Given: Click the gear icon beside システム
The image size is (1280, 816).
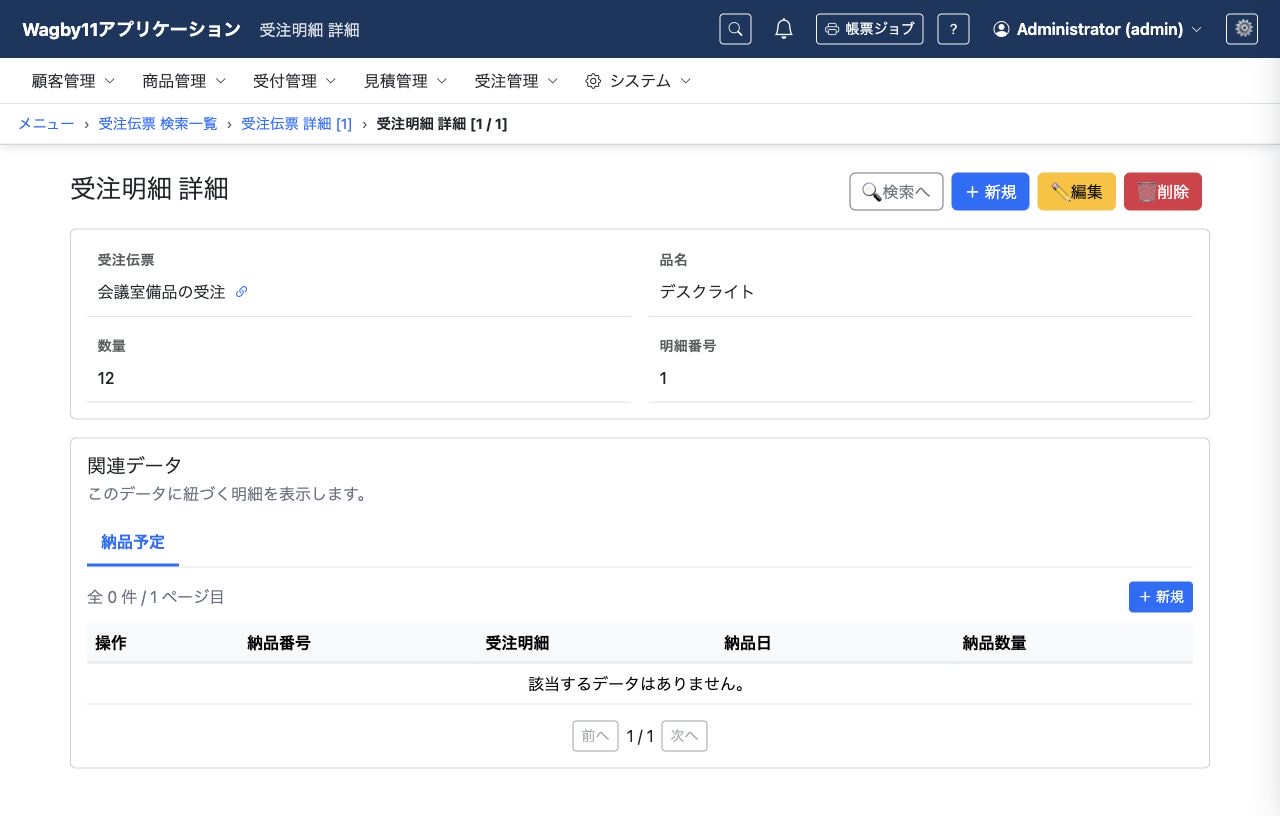Looking at the screenshot, I should pos(593,81).
